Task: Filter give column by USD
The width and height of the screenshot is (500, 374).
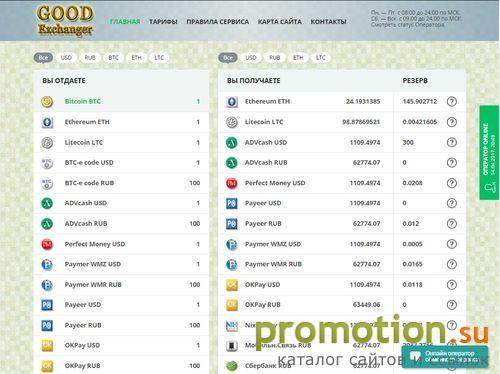Action: pos(66,58)
